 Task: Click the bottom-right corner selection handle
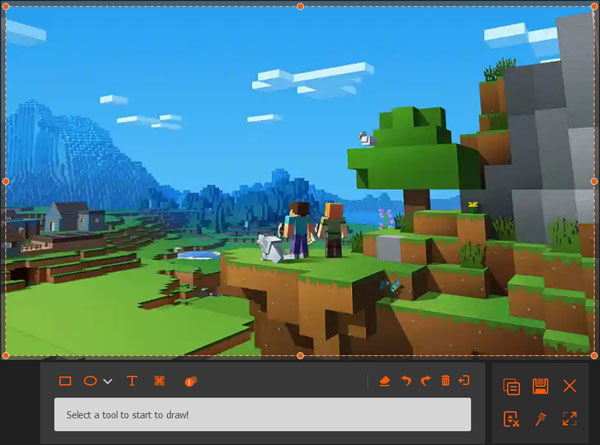pos(594,356)
